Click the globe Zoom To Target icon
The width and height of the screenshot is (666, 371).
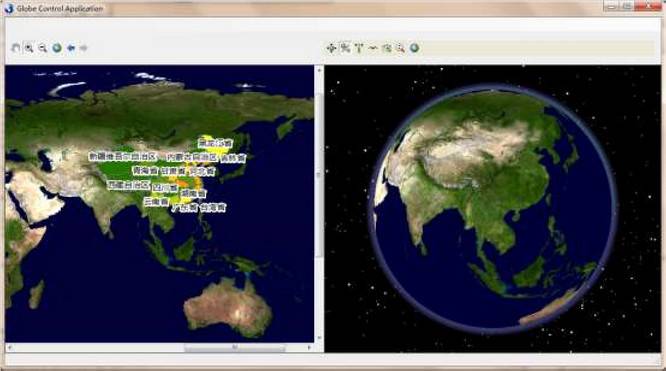[387, 48]
